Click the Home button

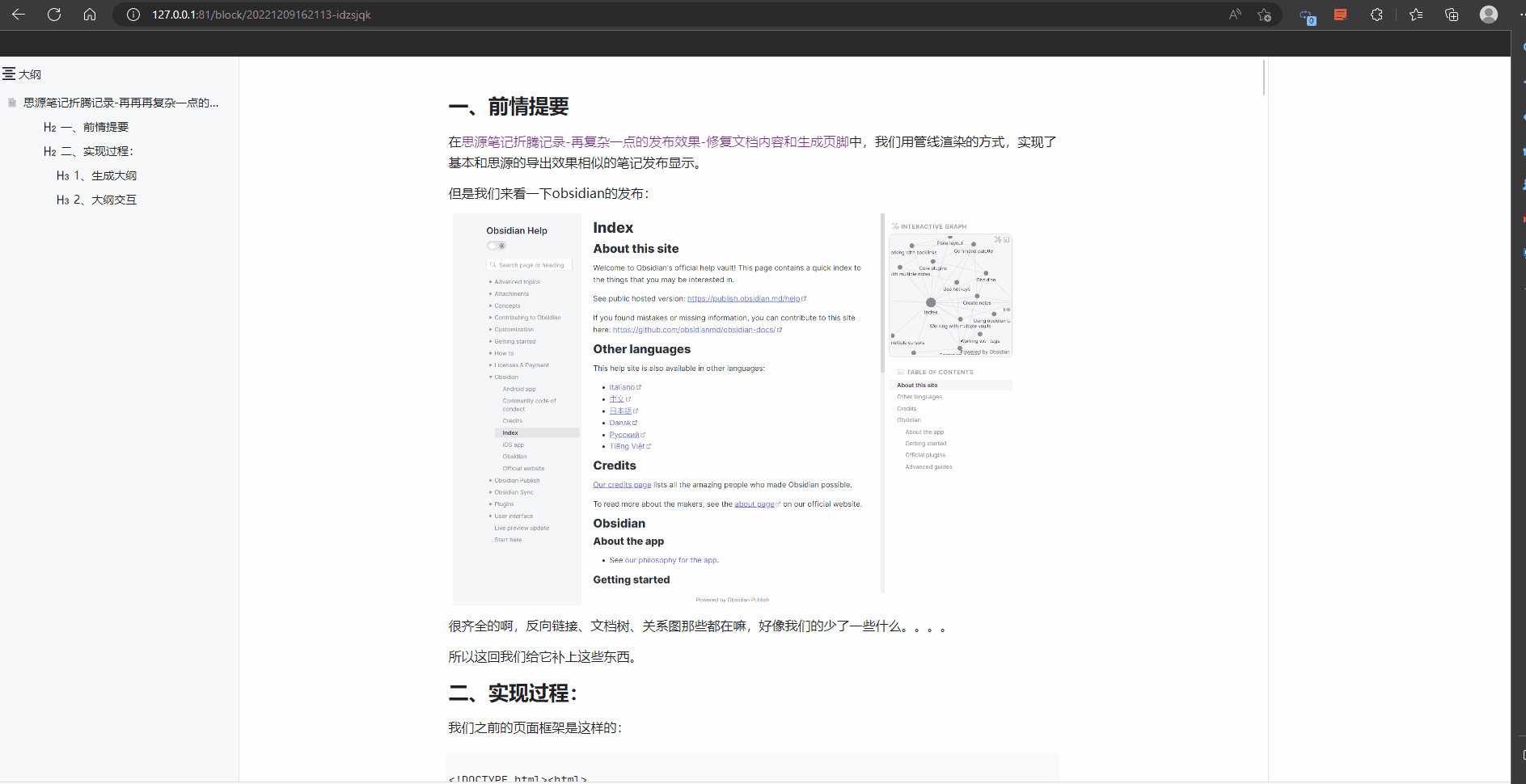coord(90,14)
